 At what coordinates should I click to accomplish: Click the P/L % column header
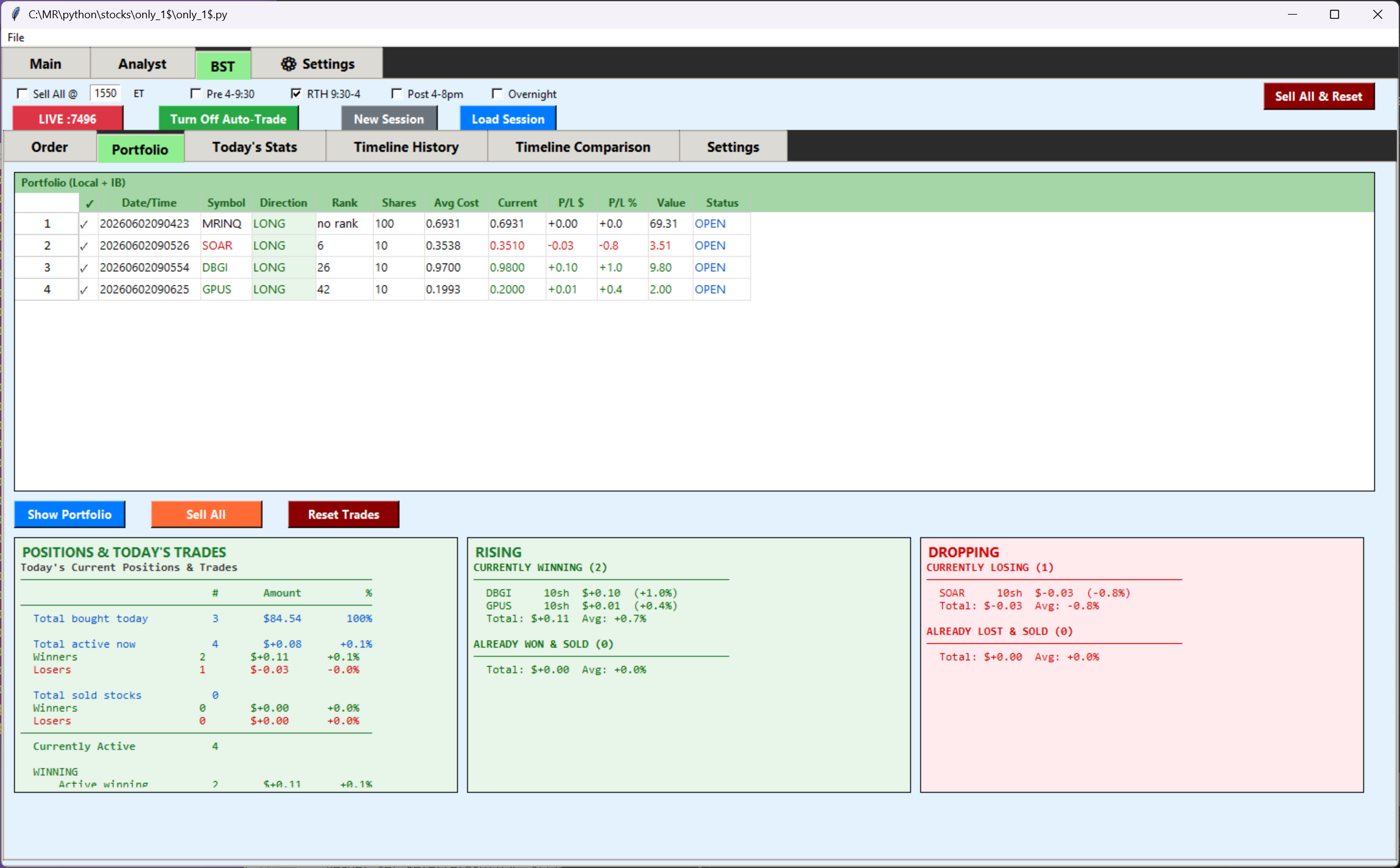coord(622,203)
